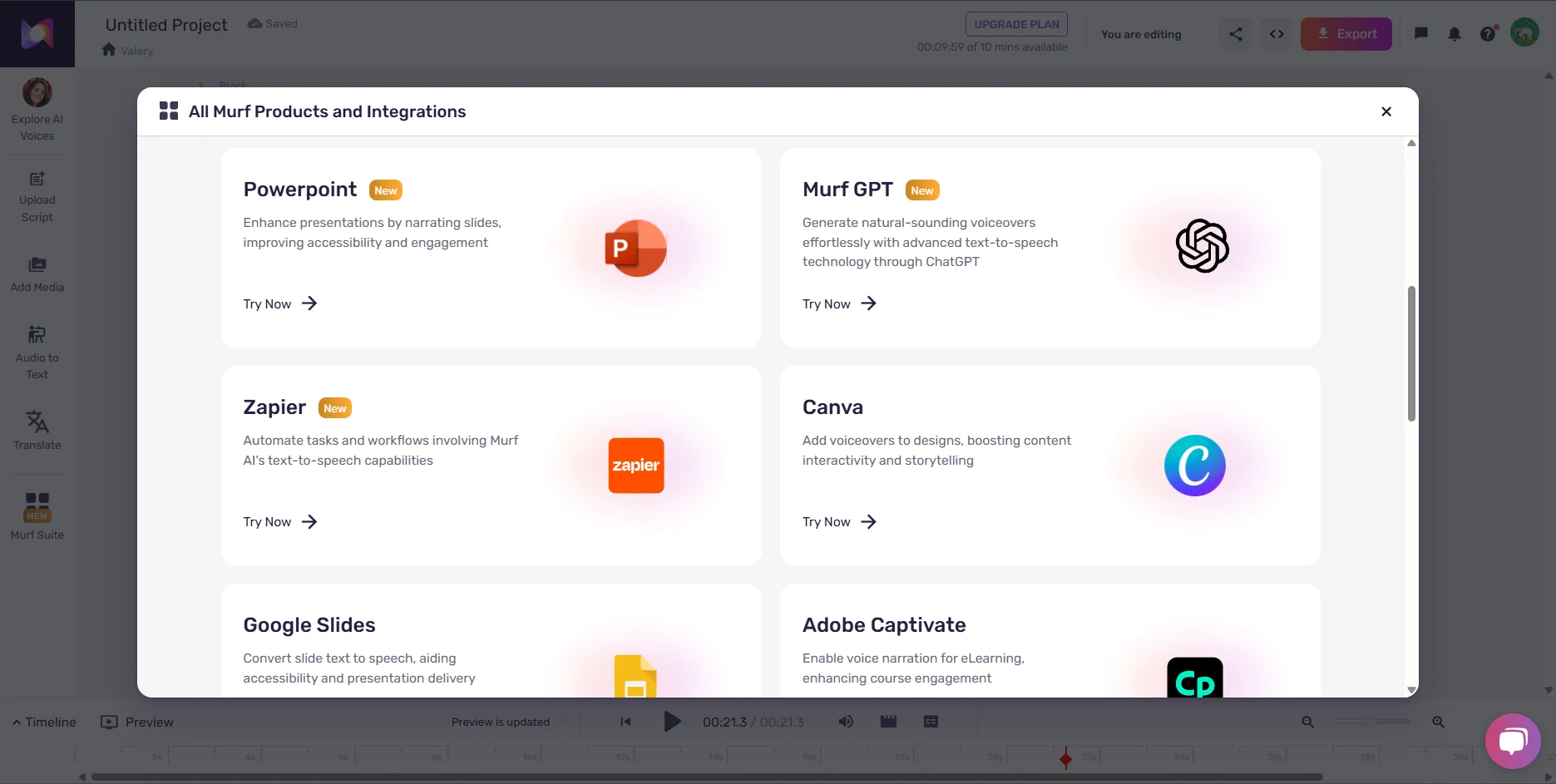Click the Adobe Captivate card heading
Image resolution: width=1556 pixels, height=784 pixels.
click(x=884, y=625)
